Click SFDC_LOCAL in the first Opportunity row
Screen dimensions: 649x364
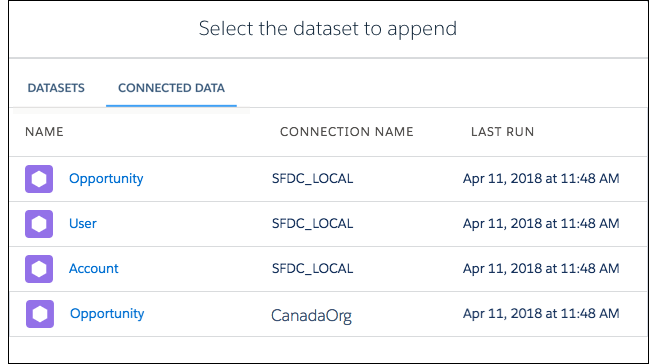click(x=312, y=178)
